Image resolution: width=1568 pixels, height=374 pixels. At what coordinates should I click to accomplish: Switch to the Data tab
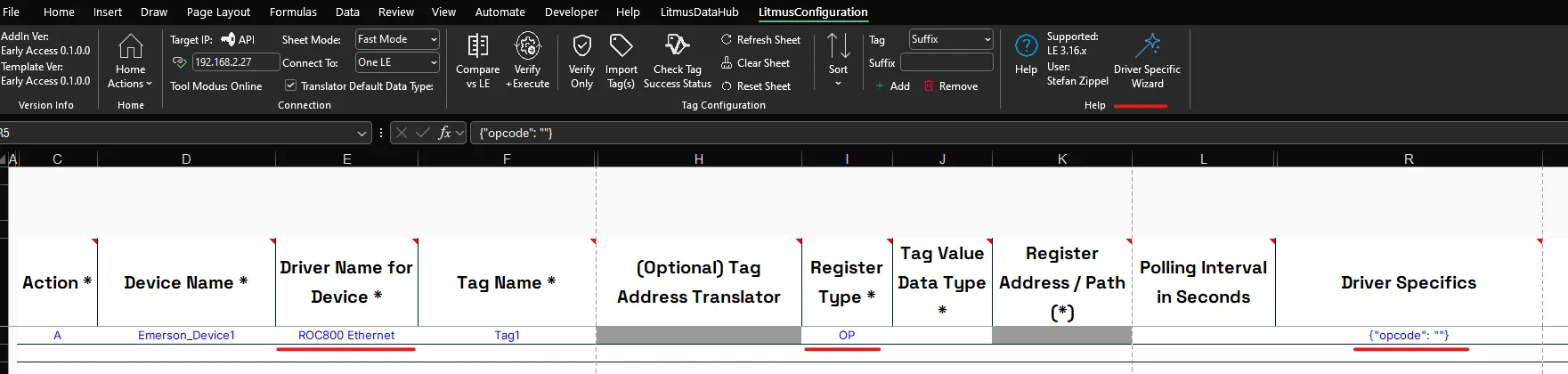(347, 12)
